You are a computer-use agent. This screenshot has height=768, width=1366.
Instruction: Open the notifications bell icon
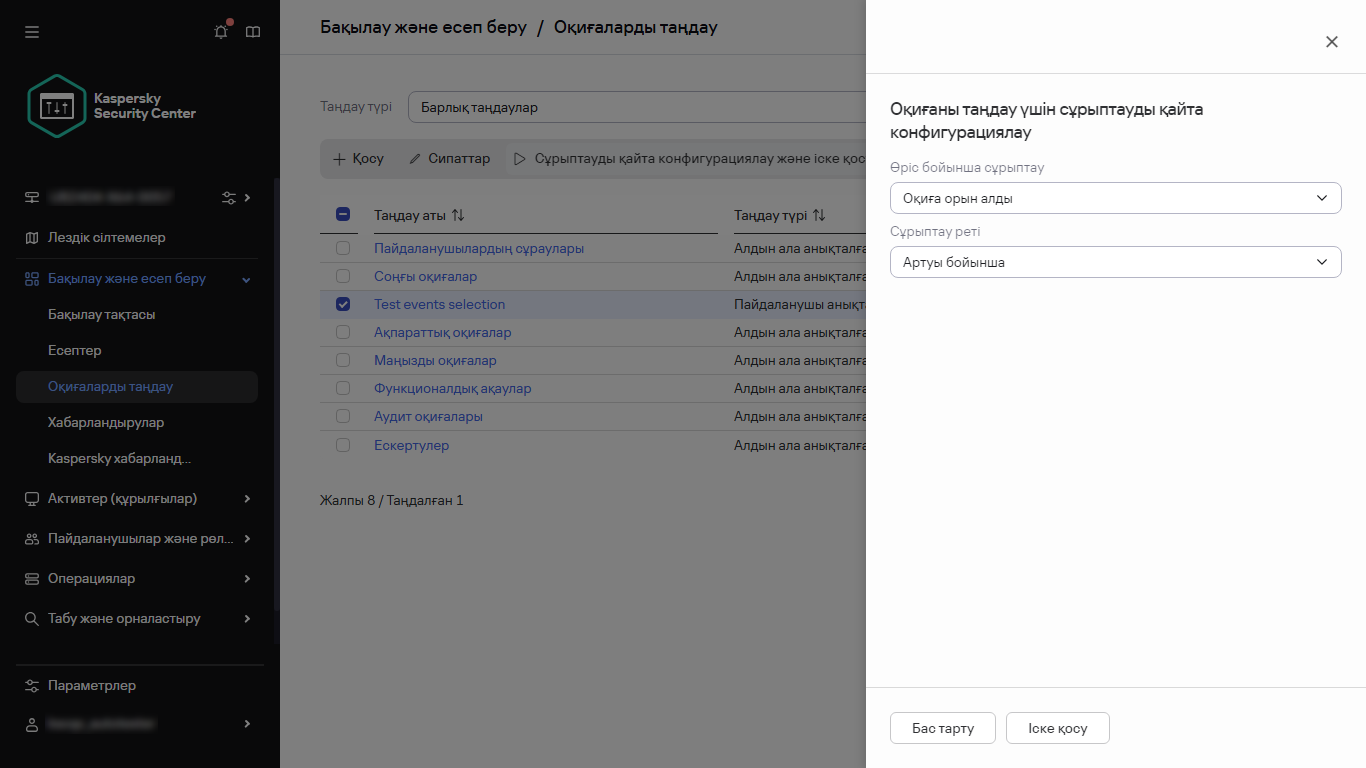tap(221, 32)
